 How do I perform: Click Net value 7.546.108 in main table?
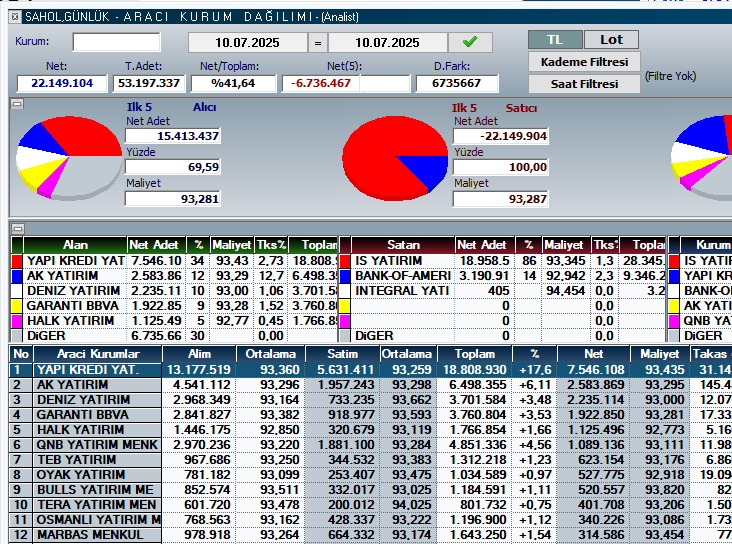[x=593, y=370]
